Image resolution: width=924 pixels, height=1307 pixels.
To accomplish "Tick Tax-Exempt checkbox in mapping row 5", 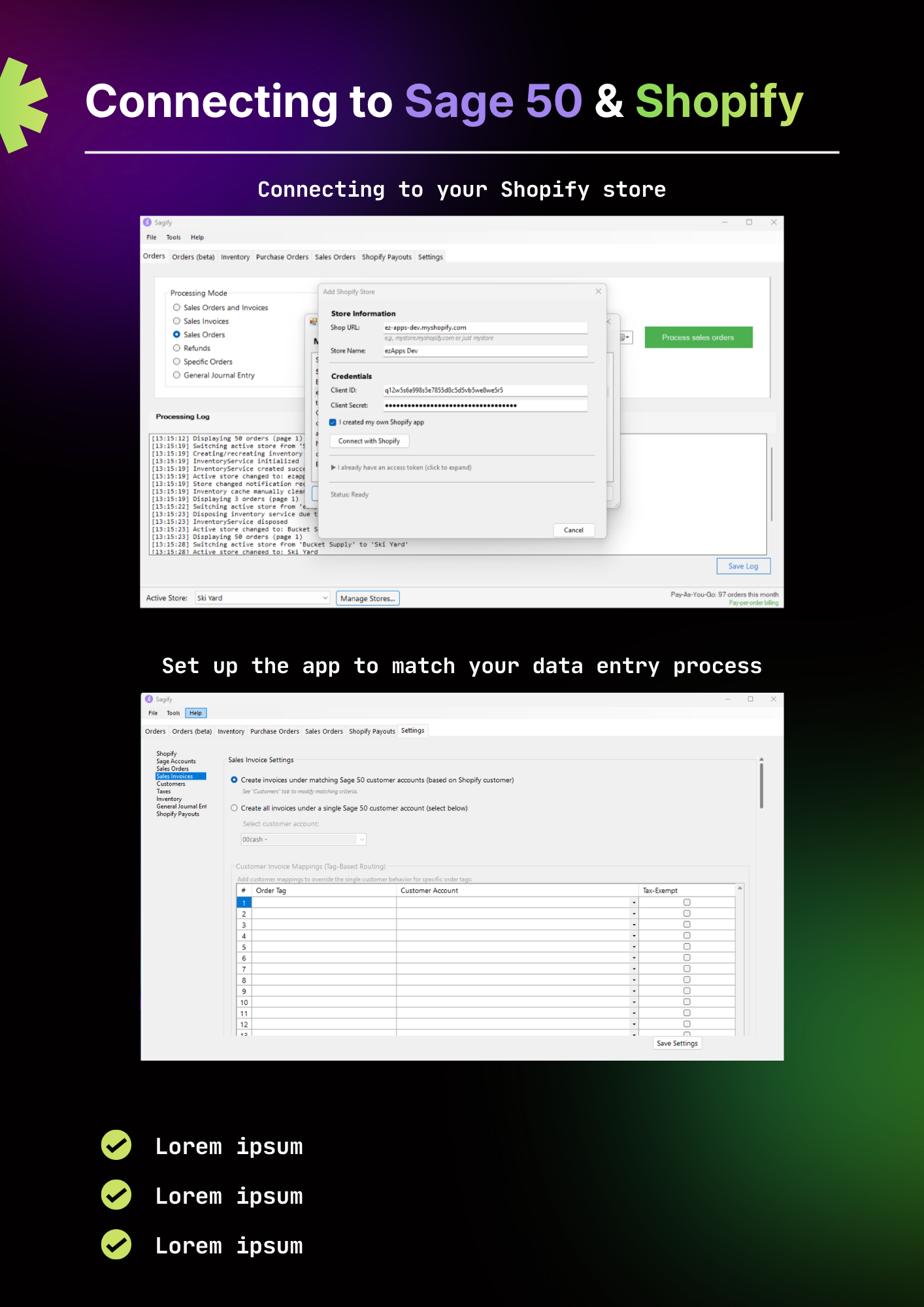I will [x=687, y=946].
